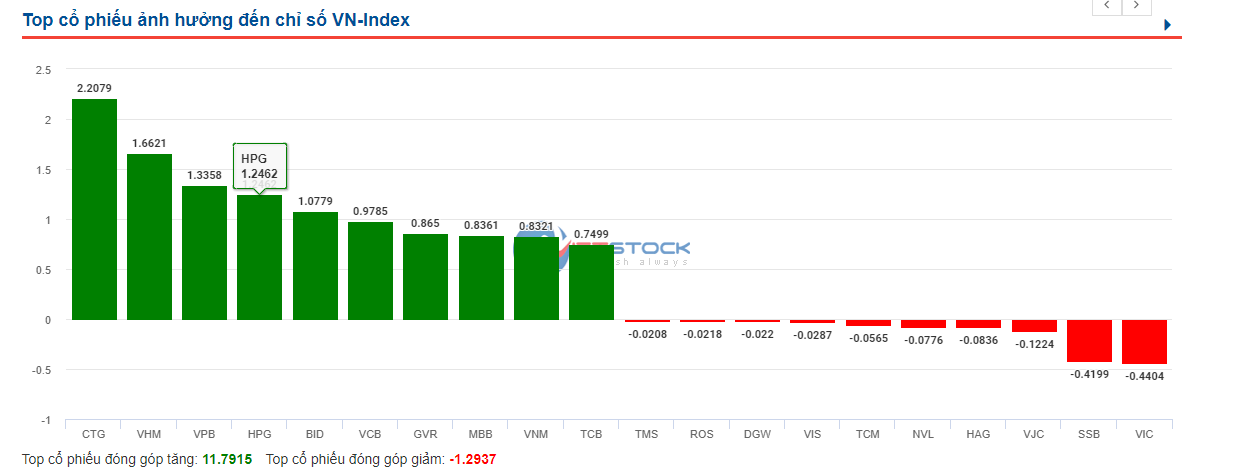Click the next chevron arrow button
Image resolution: width=1233 pixels, height=471 pixels.
[1136, 6]
